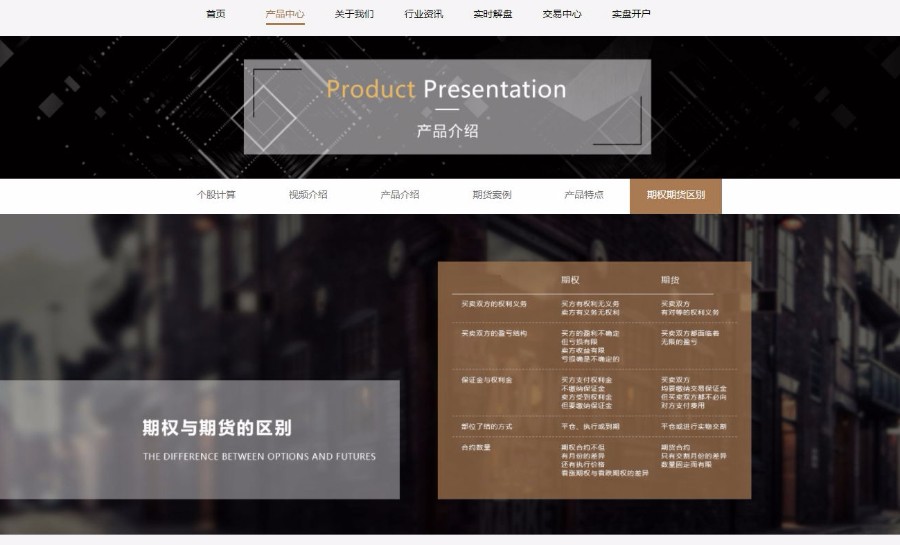Open the 实盘开户 account page

pos(630,14)
